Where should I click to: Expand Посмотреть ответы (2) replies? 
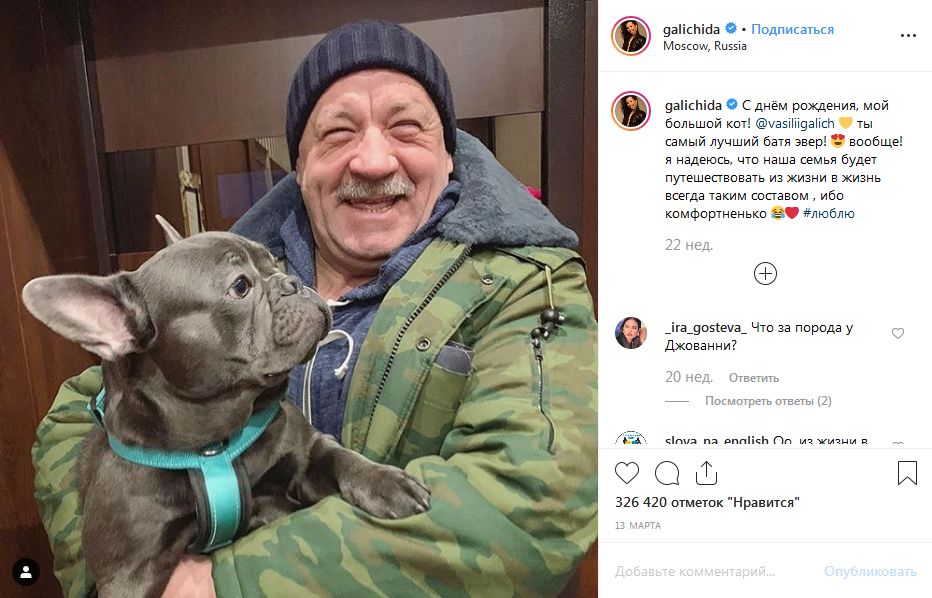pos(768,401)
